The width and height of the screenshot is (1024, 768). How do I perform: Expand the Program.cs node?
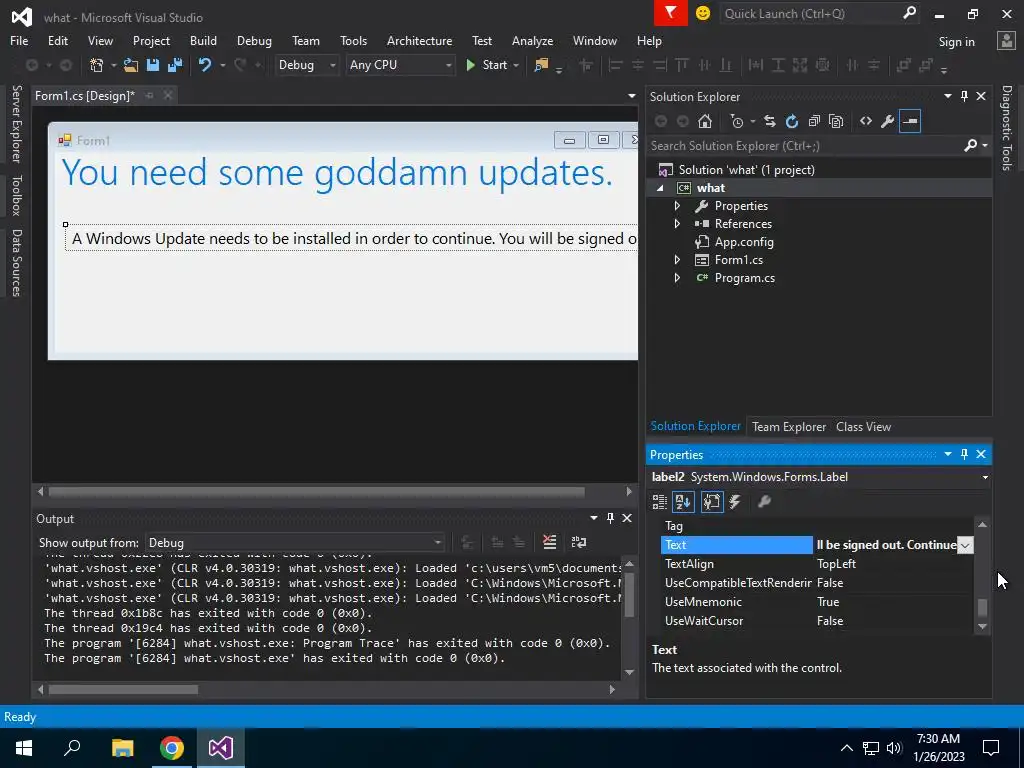point(677,278)
